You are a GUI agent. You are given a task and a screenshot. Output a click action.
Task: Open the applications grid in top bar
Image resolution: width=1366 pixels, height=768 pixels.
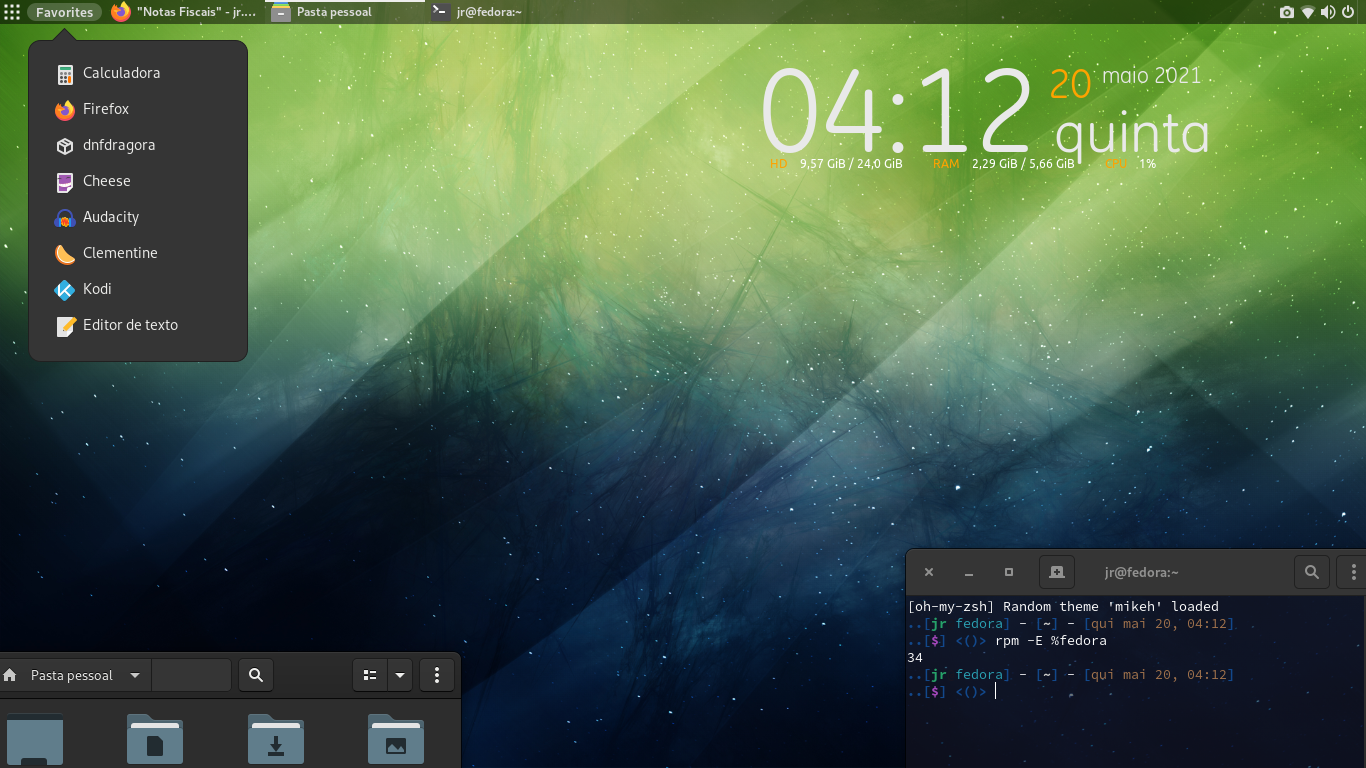(12, 12)
